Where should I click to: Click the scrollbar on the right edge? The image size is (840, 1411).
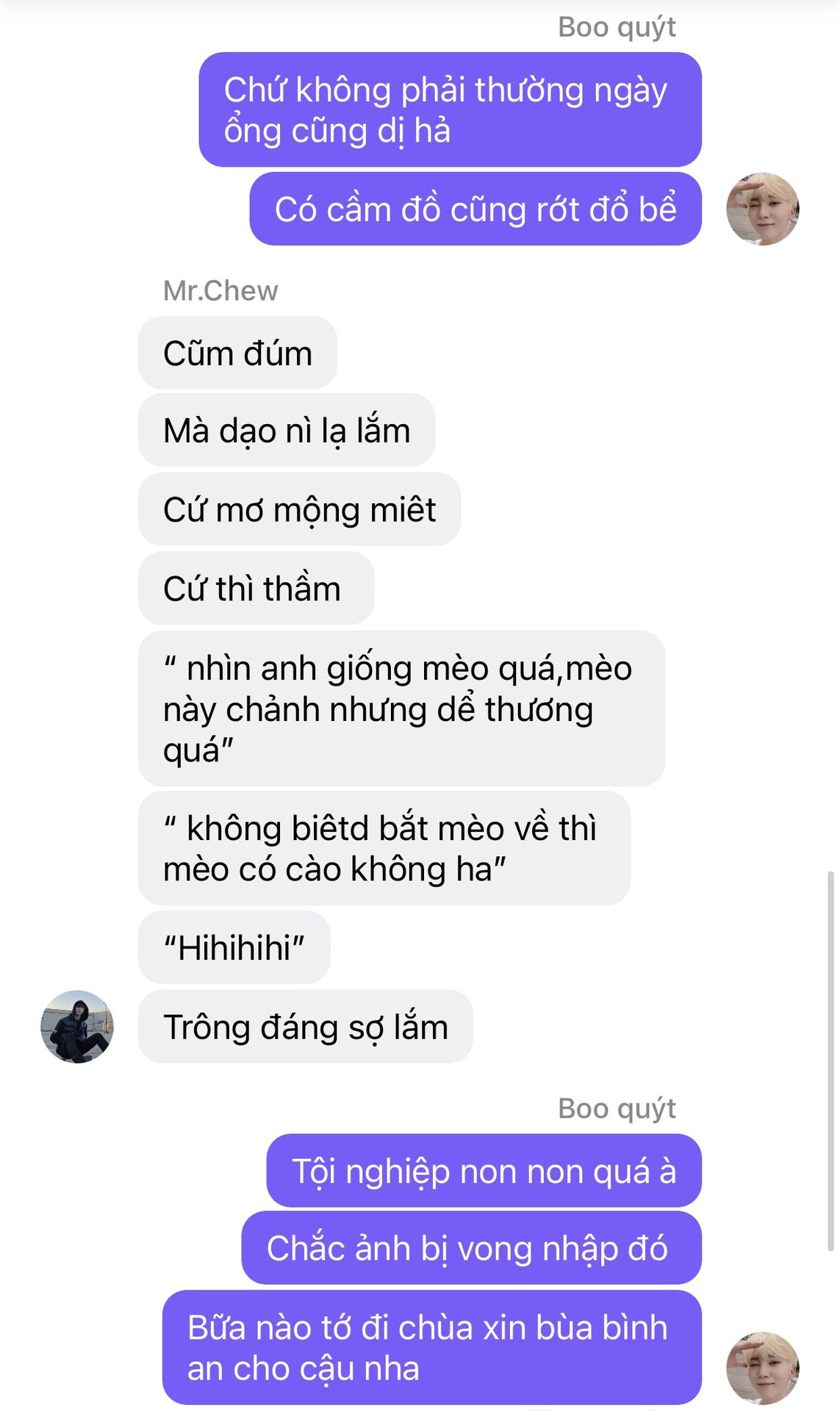830,1060
